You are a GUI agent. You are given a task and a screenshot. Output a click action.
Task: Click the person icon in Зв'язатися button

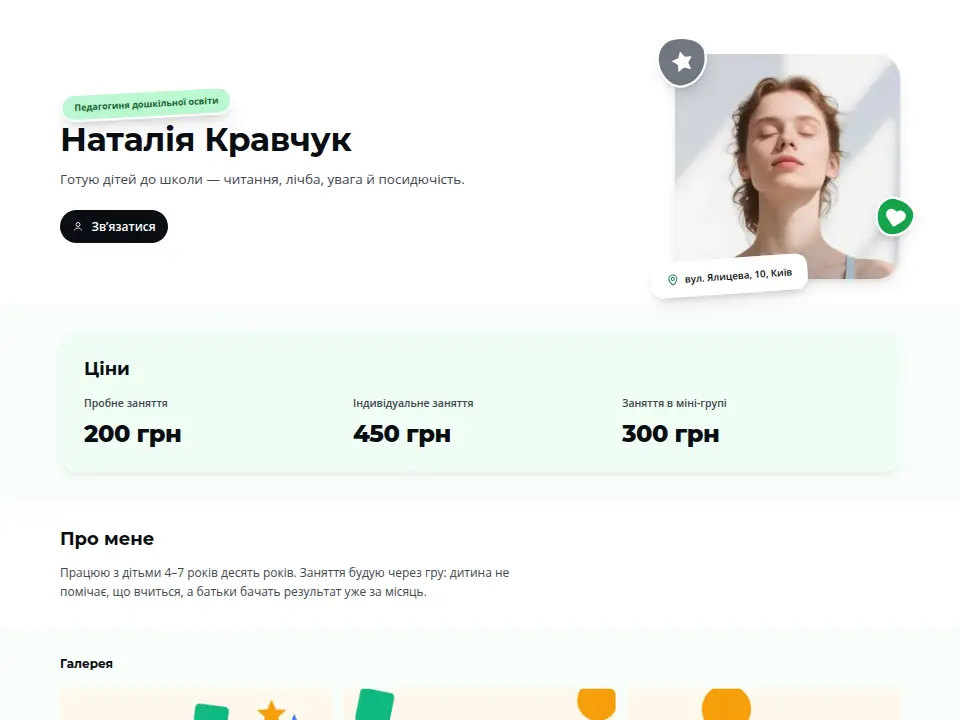coord(78,227)
